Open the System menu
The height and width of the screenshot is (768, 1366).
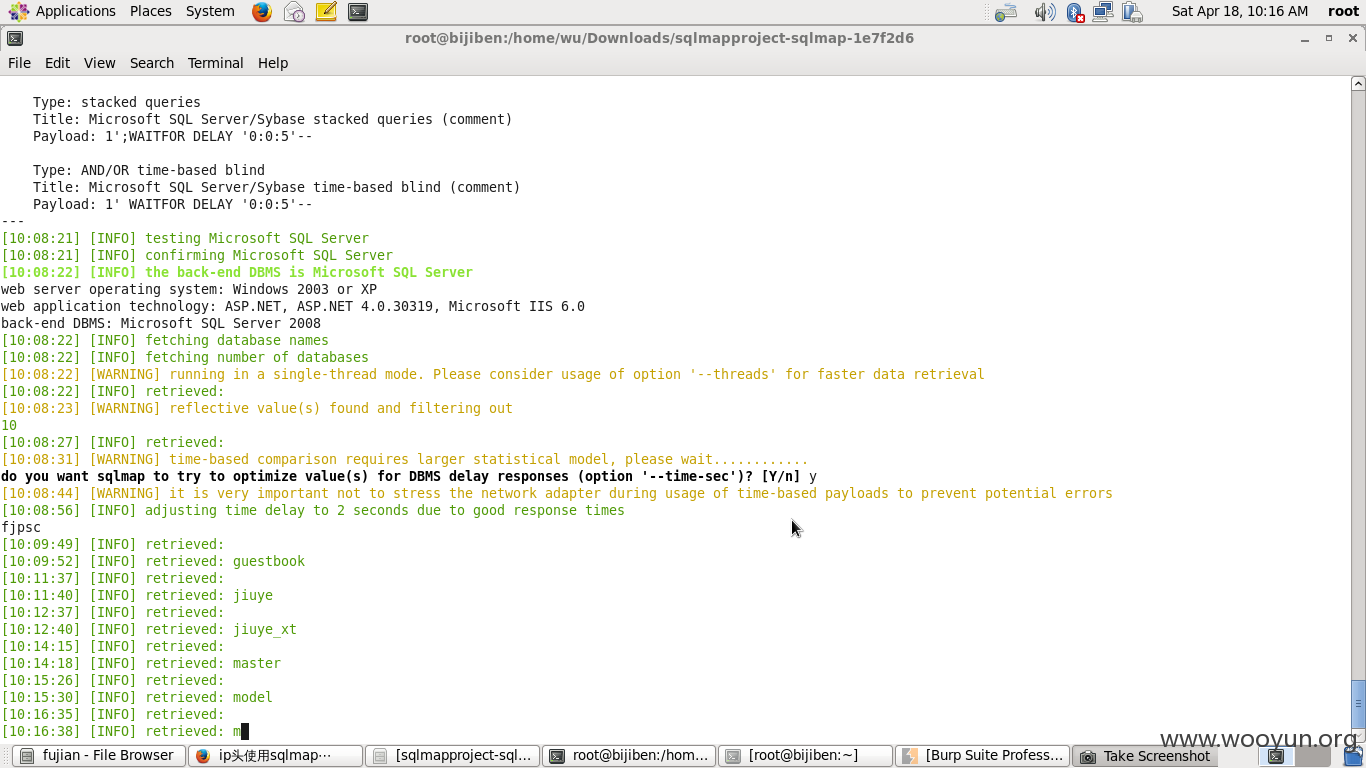pos(210,11)
